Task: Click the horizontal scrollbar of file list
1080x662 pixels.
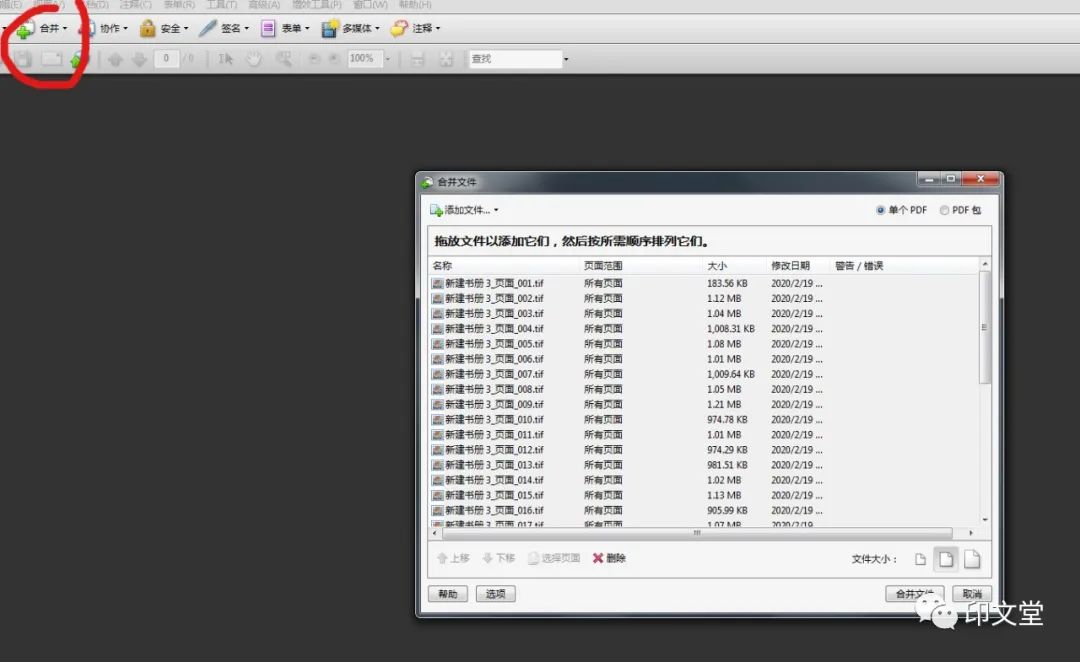Action: [x=698, y=533]
